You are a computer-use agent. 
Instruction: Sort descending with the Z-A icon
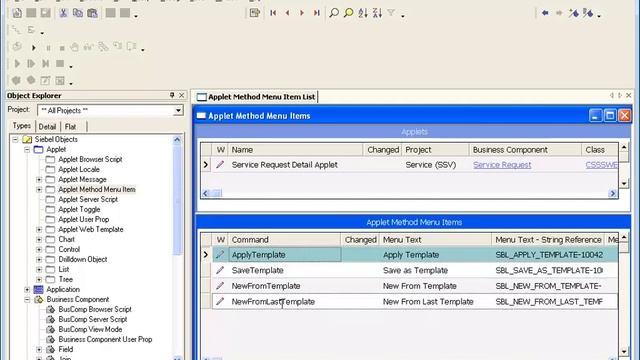378,13
